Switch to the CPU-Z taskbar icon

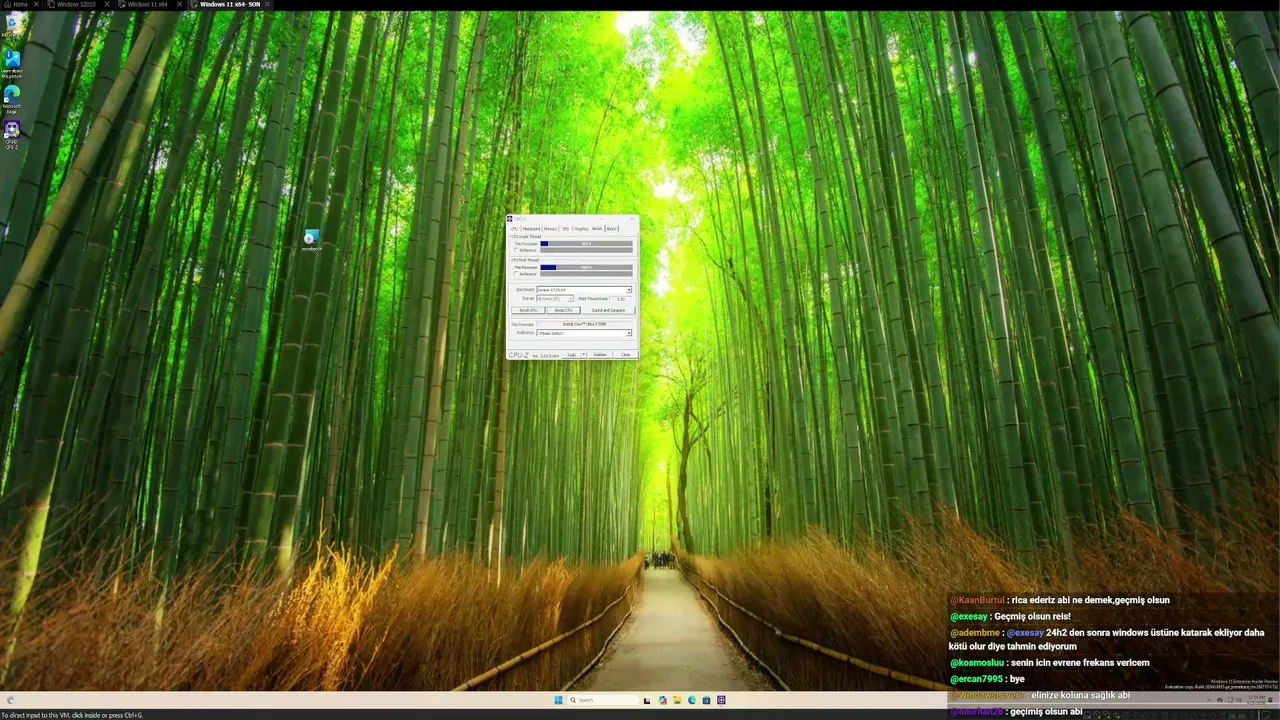tap(721, 700)
